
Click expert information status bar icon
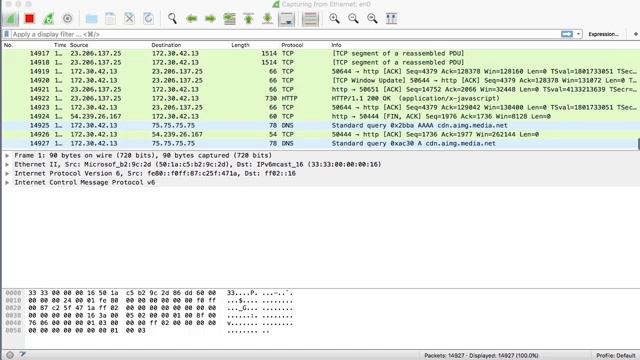pyautogui.click(x=10, y=355)
